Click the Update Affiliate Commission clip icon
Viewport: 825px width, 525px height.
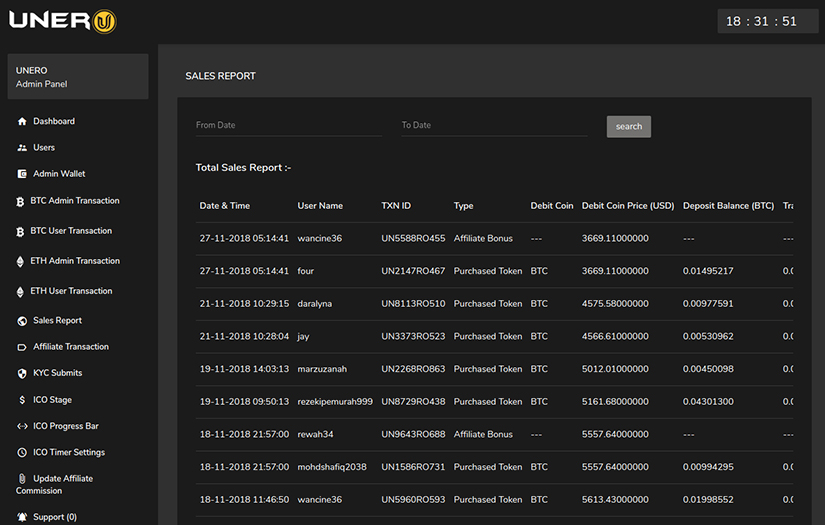pyautogui.click(x=22, y=479)
